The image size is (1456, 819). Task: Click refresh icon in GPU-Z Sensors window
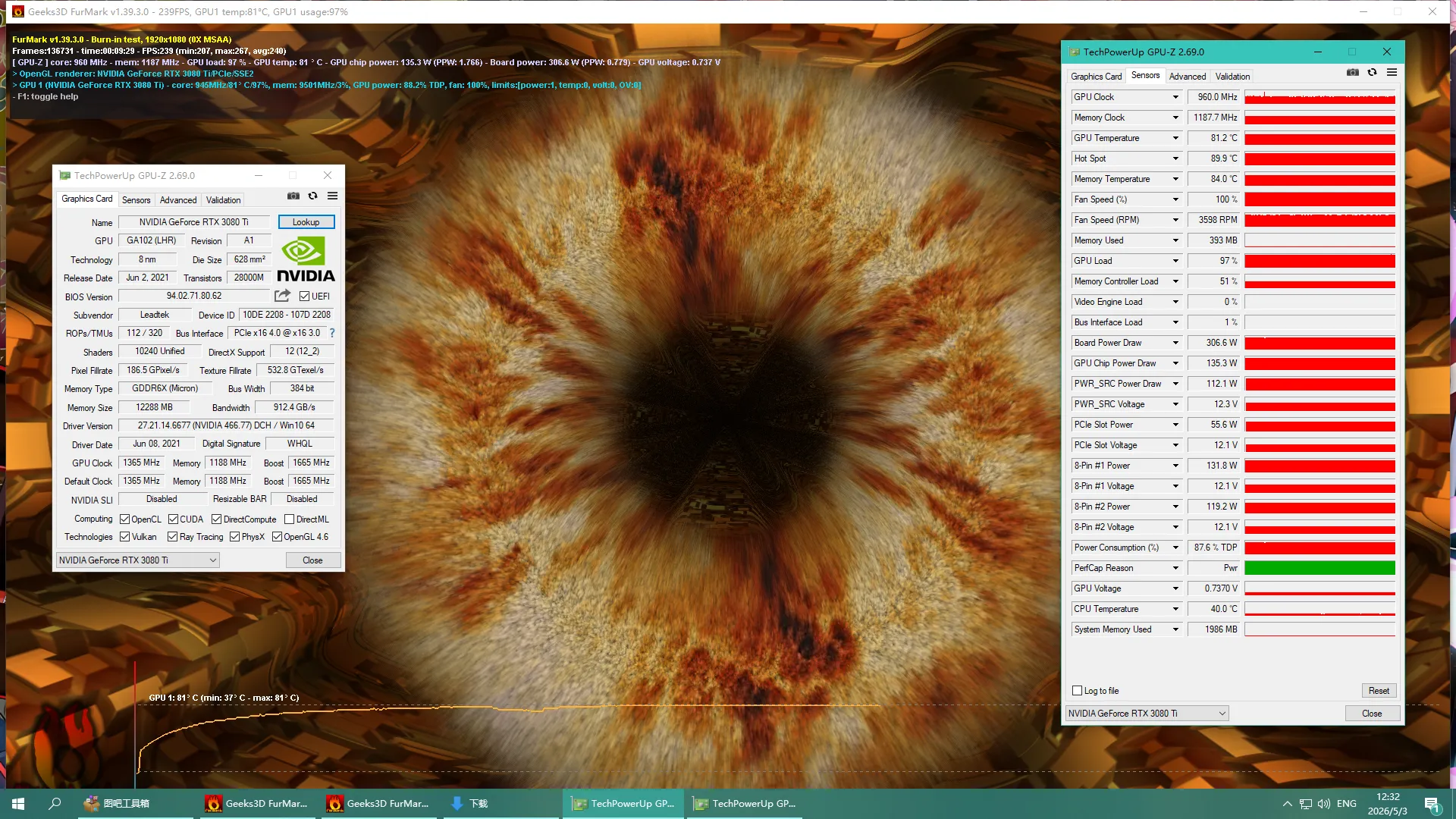click(x=1372, y=72)
